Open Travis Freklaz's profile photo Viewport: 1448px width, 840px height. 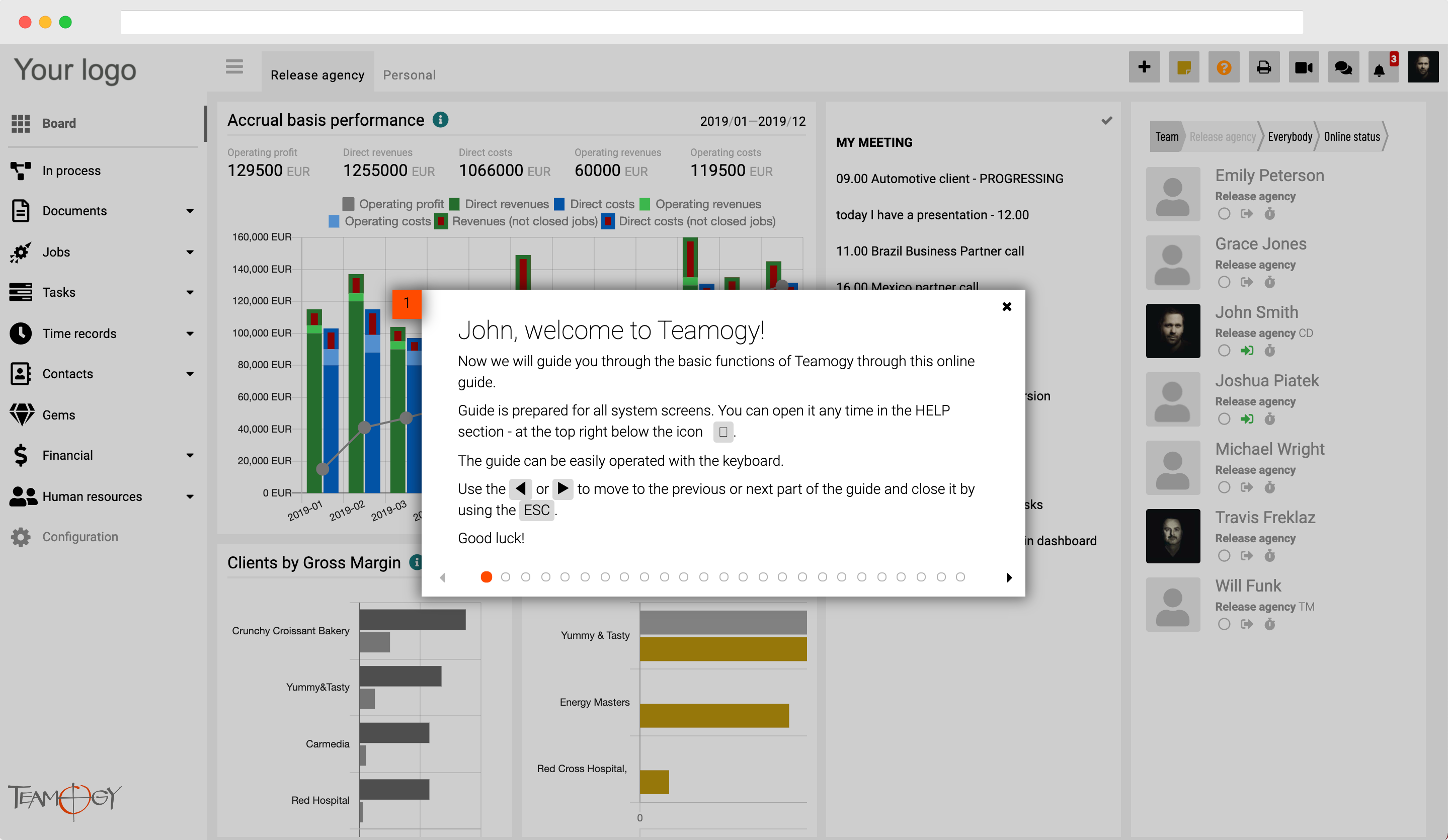[1172, 536]
